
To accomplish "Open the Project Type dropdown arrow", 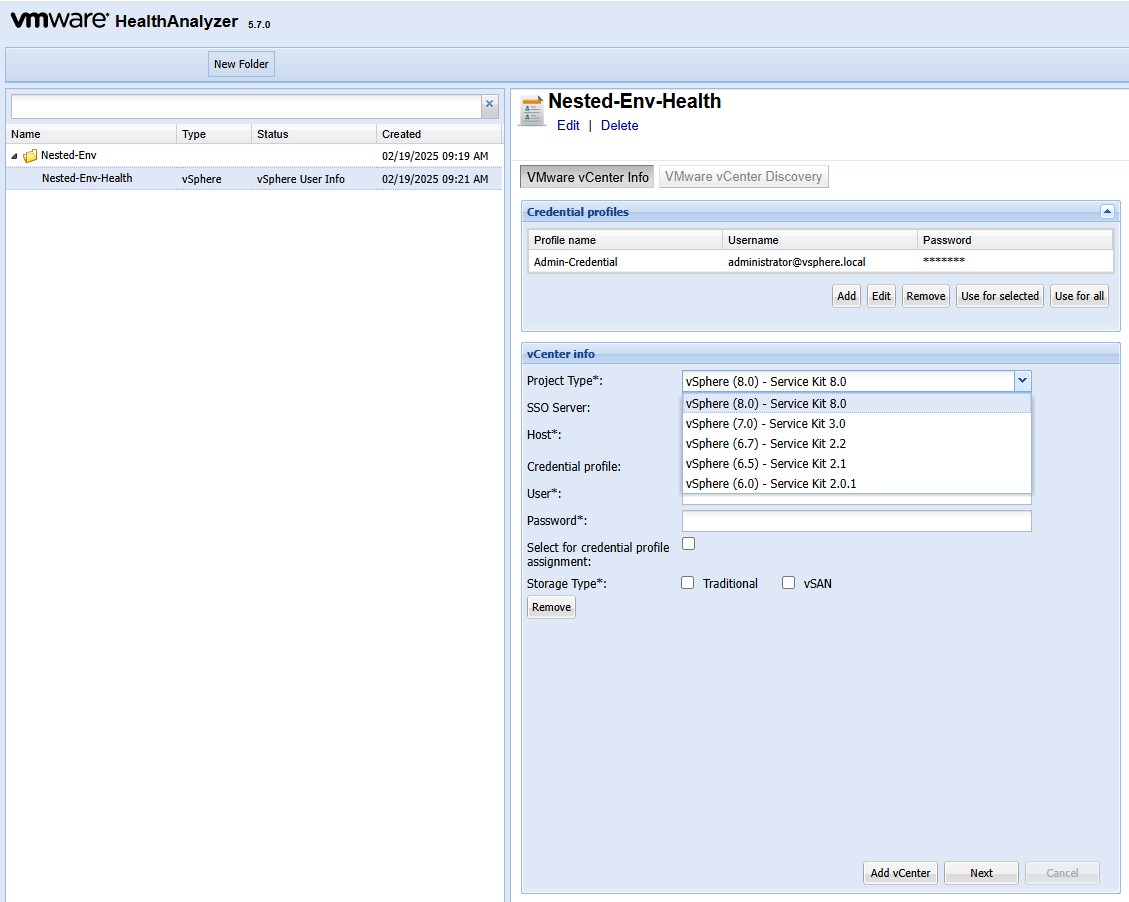I will point(1022,381).
